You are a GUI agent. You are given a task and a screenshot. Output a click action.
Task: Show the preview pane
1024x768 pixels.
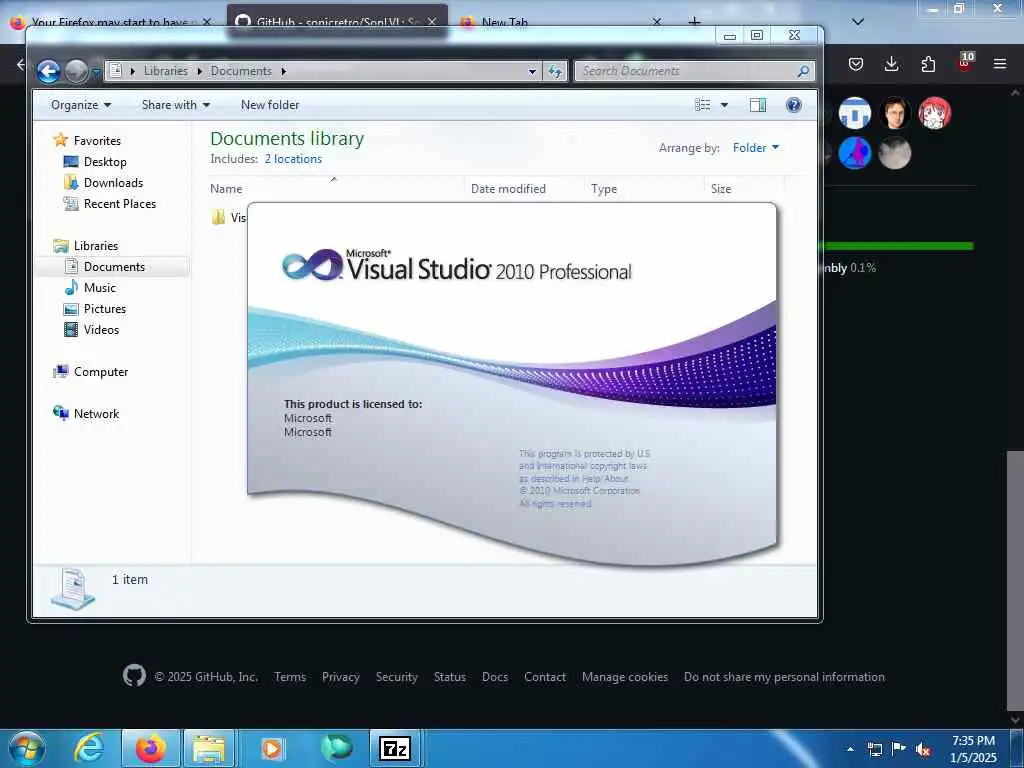point(758,105)
